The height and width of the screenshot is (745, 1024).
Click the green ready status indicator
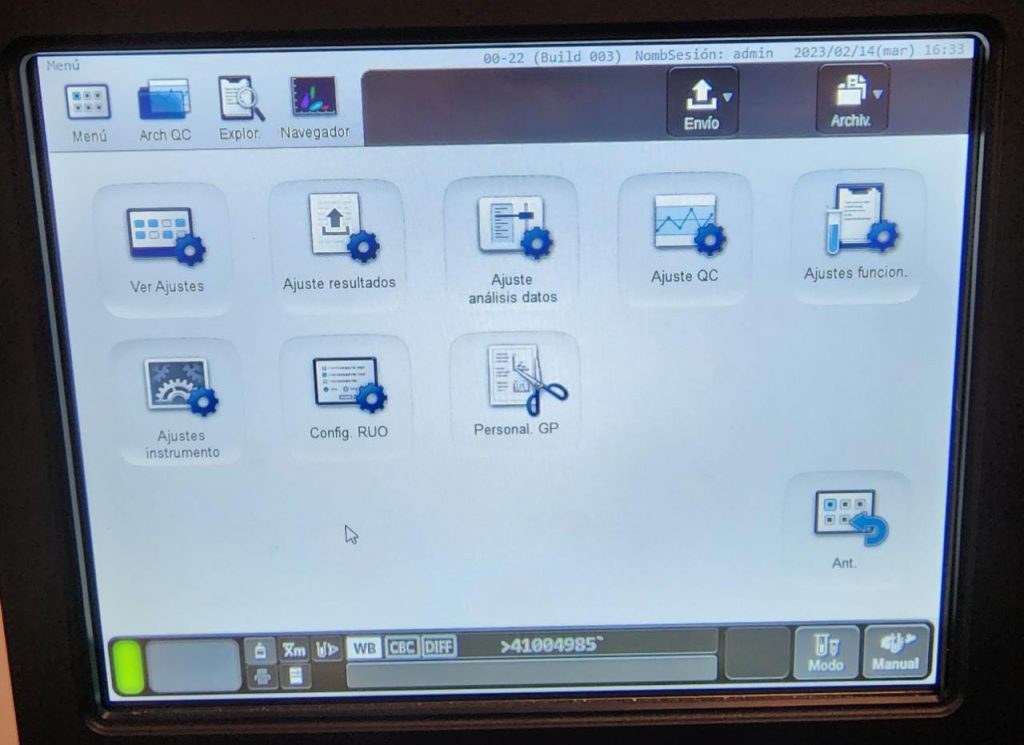tap(128, 666)
